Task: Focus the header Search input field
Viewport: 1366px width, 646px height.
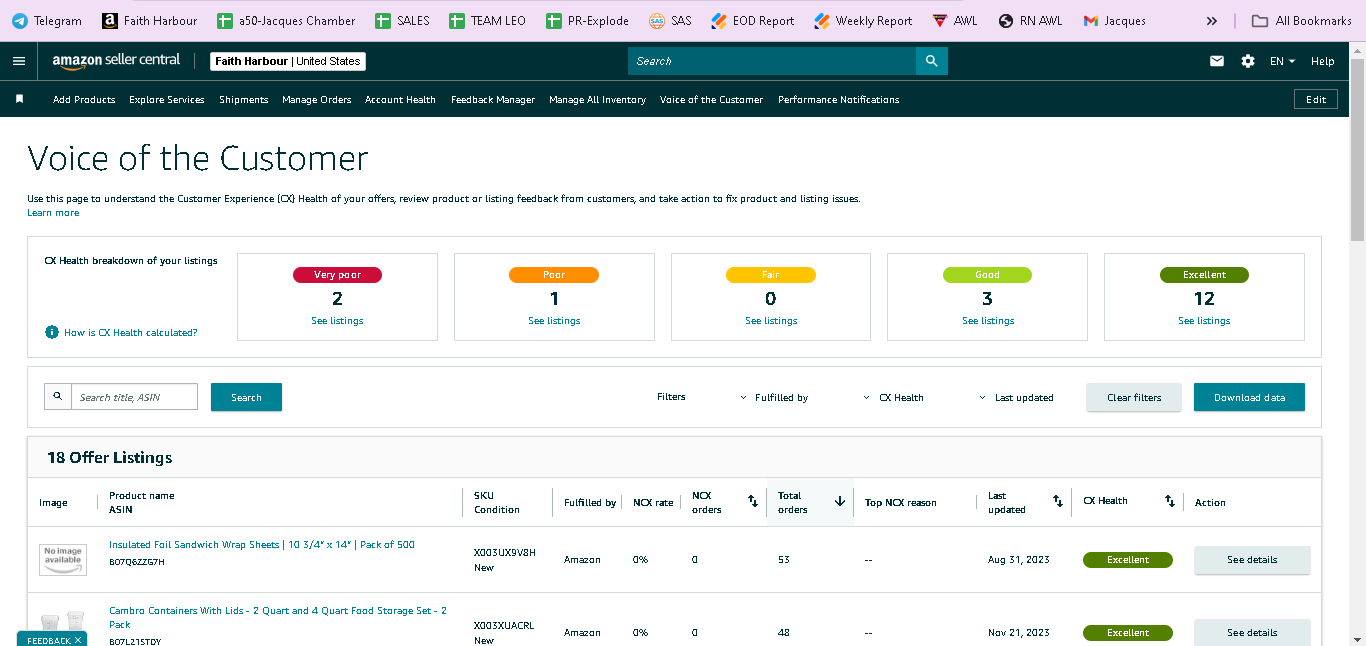Action: 772,61
